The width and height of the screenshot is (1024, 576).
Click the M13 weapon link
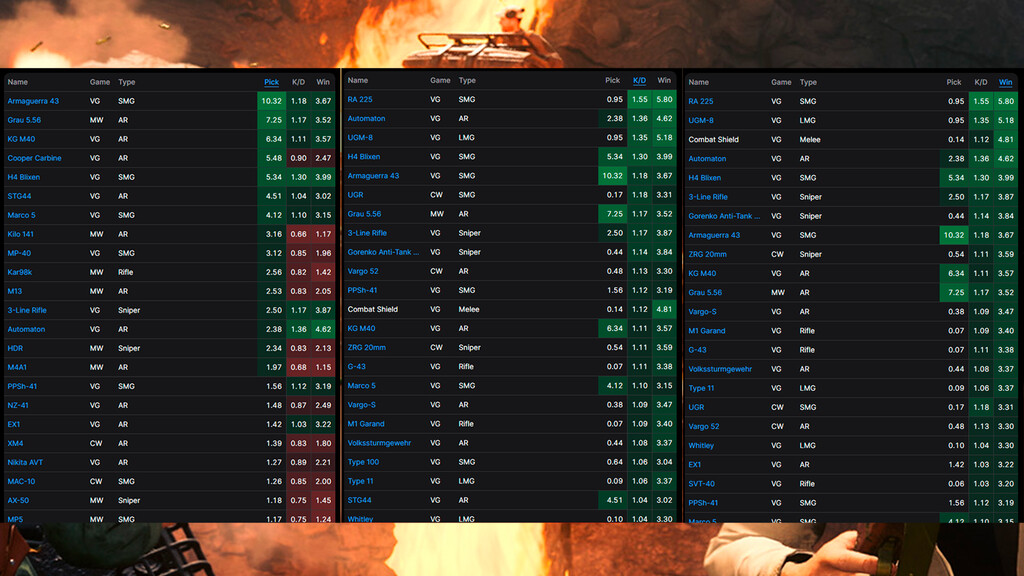pos(14,291)
